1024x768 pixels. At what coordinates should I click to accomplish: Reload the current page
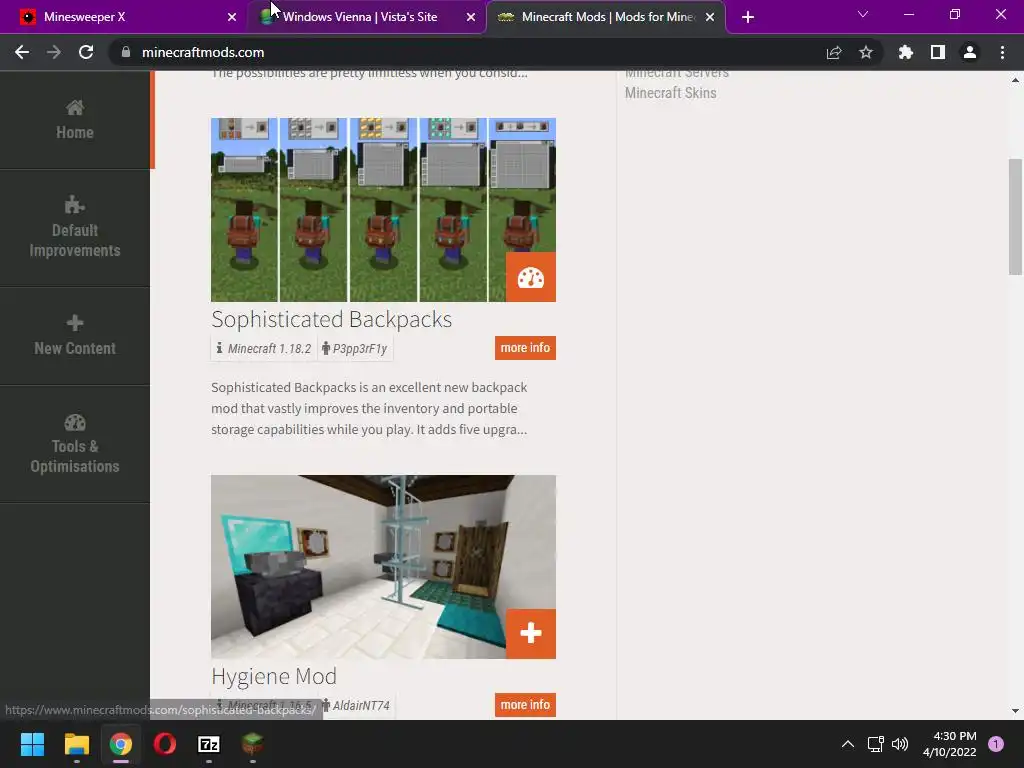[86, 52]
